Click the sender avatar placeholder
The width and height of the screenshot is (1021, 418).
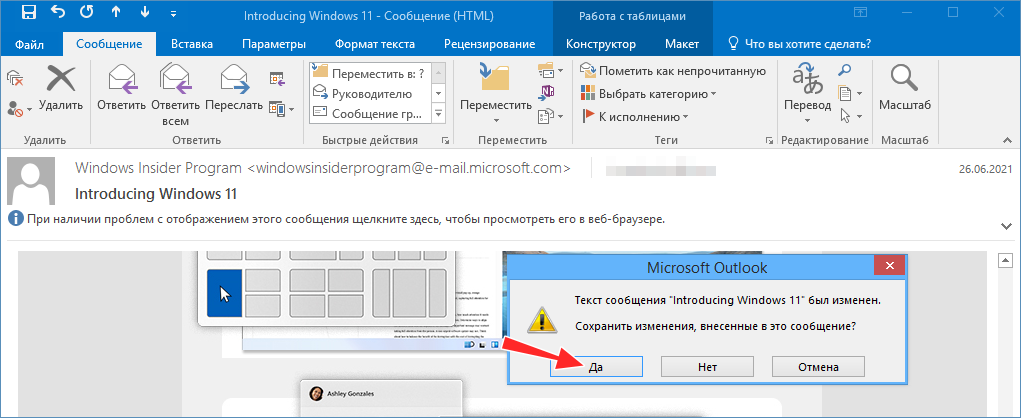[x=32, y=181]
